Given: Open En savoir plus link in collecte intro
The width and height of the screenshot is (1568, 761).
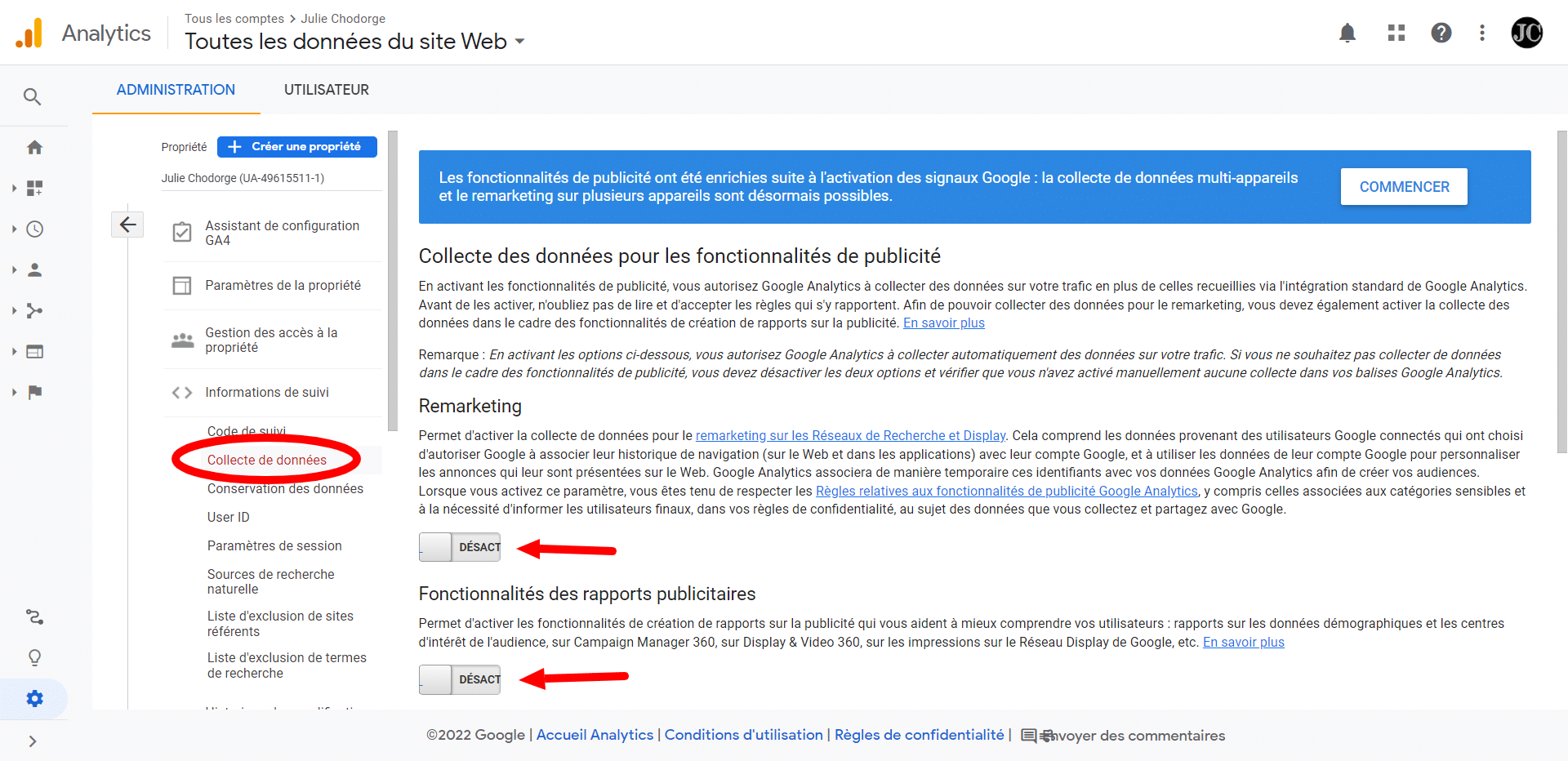Looking at the screenshot, I should 944,323.
